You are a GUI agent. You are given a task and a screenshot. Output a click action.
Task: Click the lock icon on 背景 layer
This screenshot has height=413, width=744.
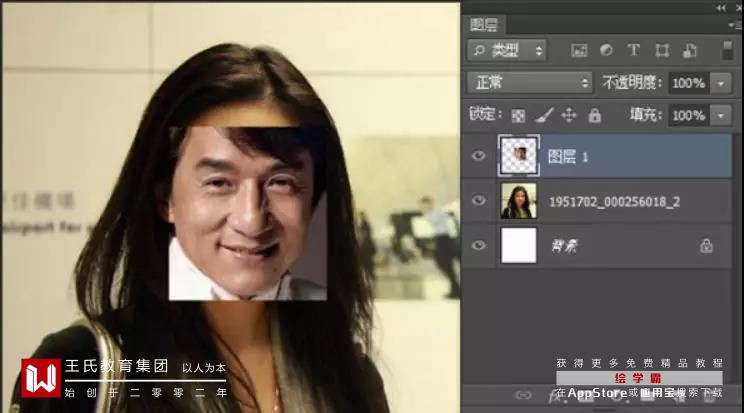tap(706, 245)
